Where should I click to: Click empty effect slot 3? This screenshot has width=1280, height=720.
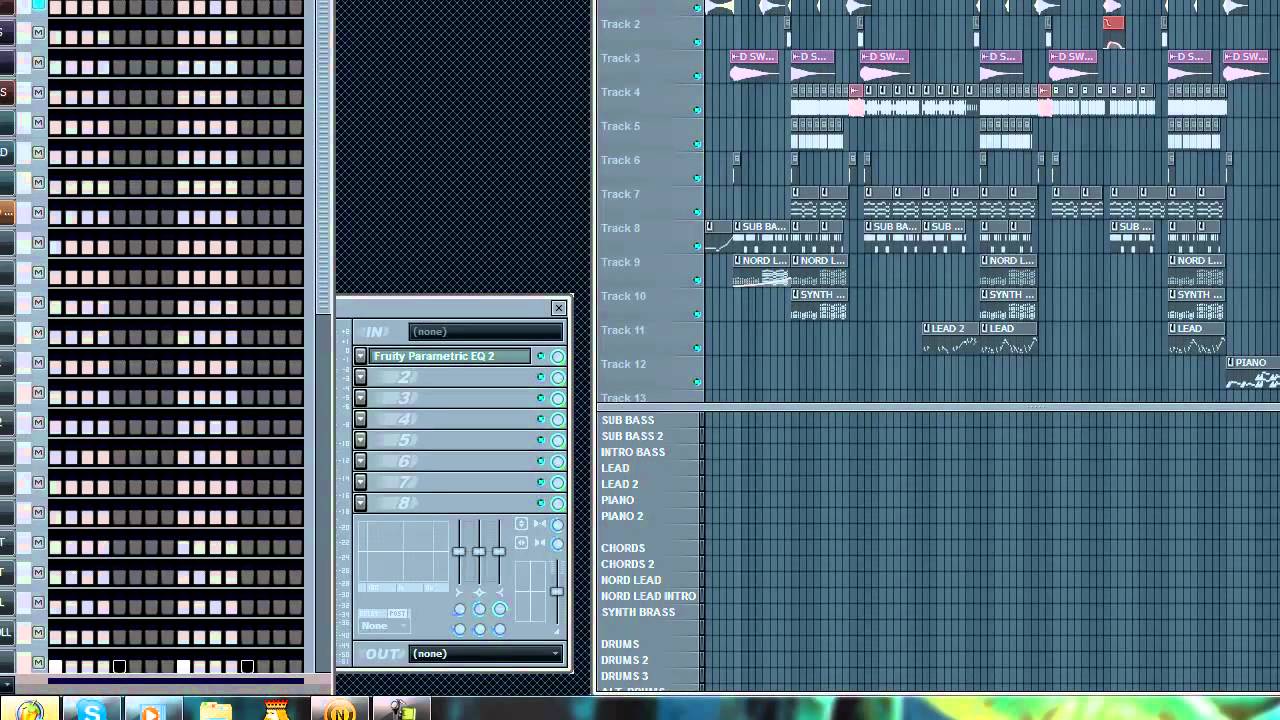(x=450, y=398)
